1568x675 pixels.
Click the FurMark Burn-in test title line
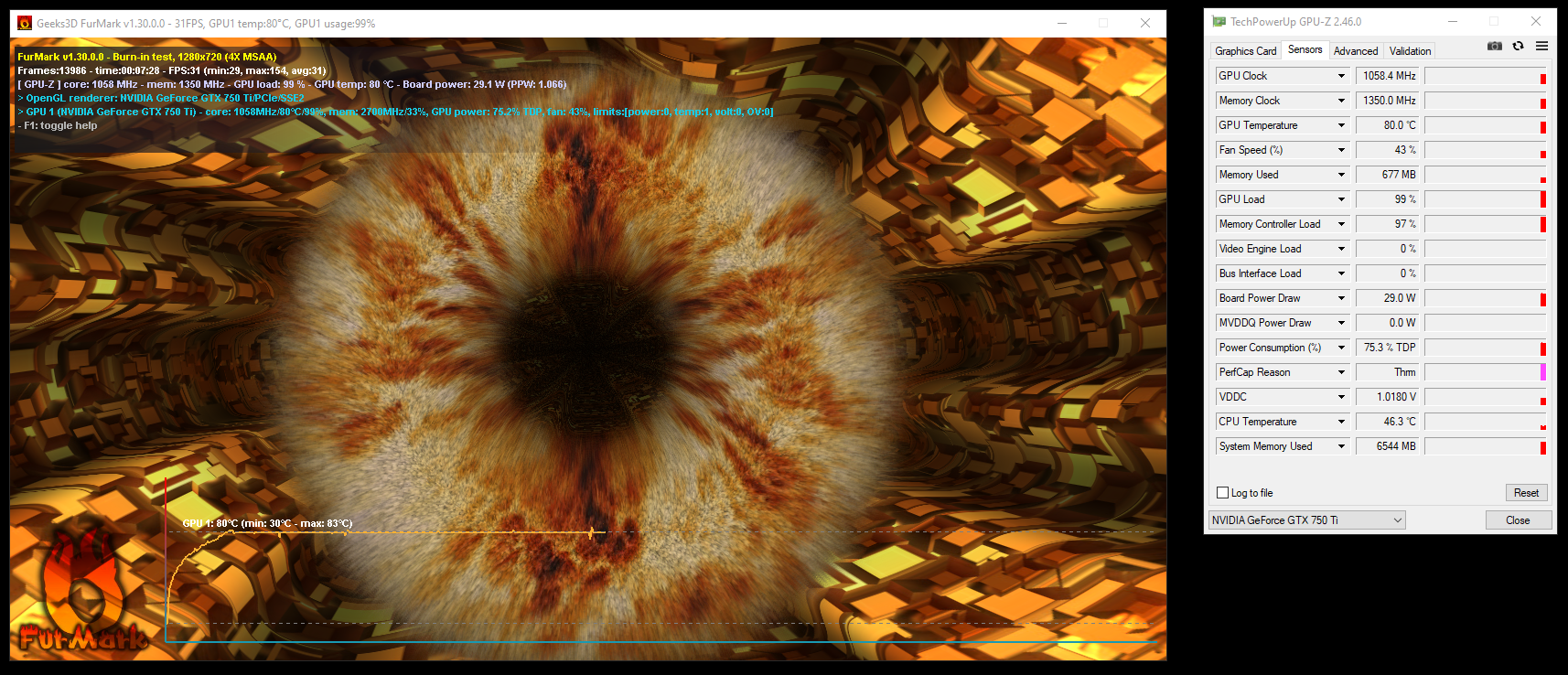tap(146, 57)
